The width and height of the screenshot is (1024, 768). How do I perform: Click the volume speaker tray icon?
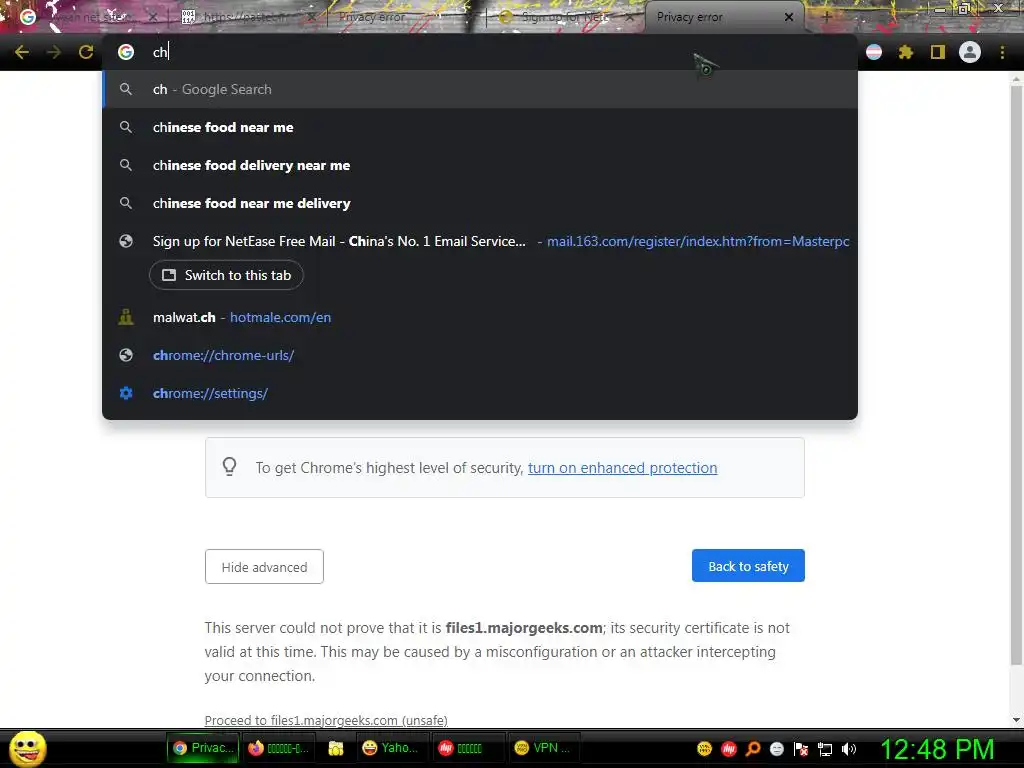tap(849, 749)
